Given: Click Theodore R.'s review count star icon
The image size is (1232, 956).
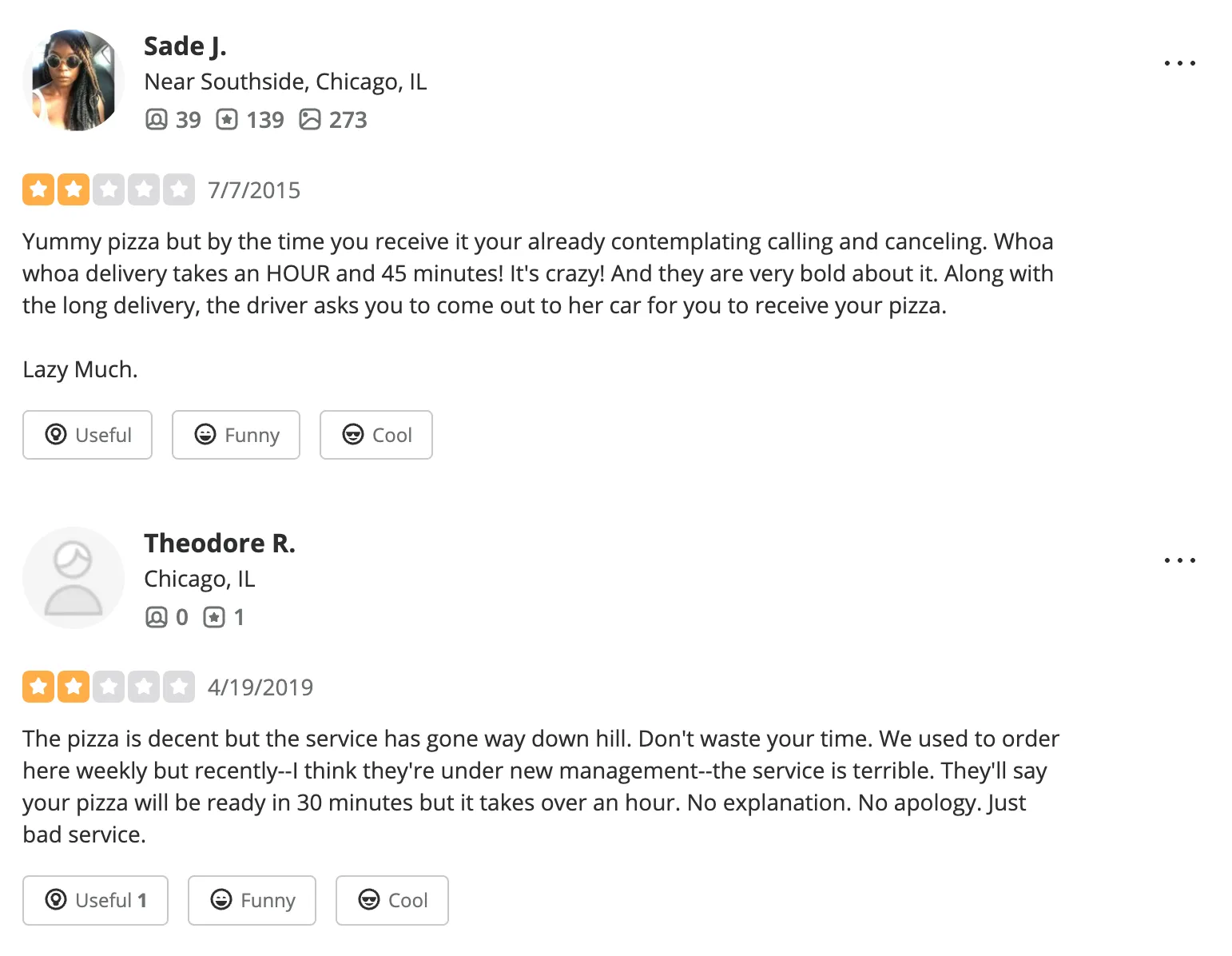Looking at the screenshot, I should (x=214, y=617).
